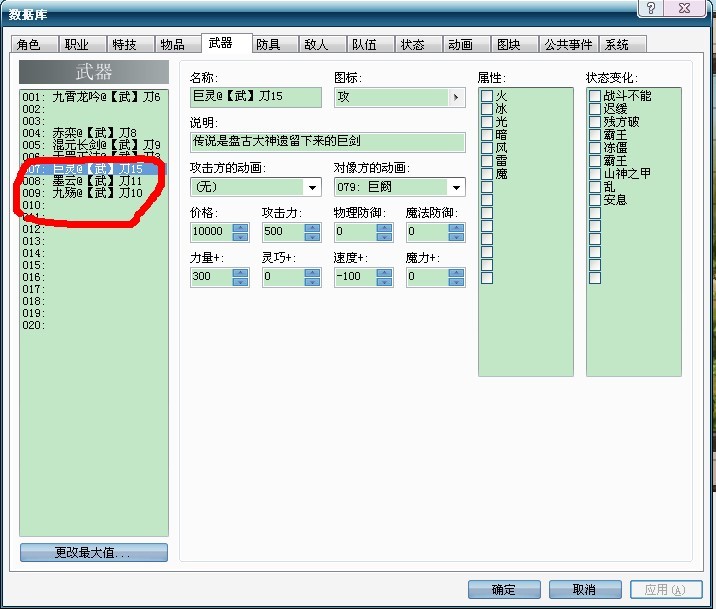Toggle the 暗 attribute
The image size is (716, 609).
pos(487,135)
